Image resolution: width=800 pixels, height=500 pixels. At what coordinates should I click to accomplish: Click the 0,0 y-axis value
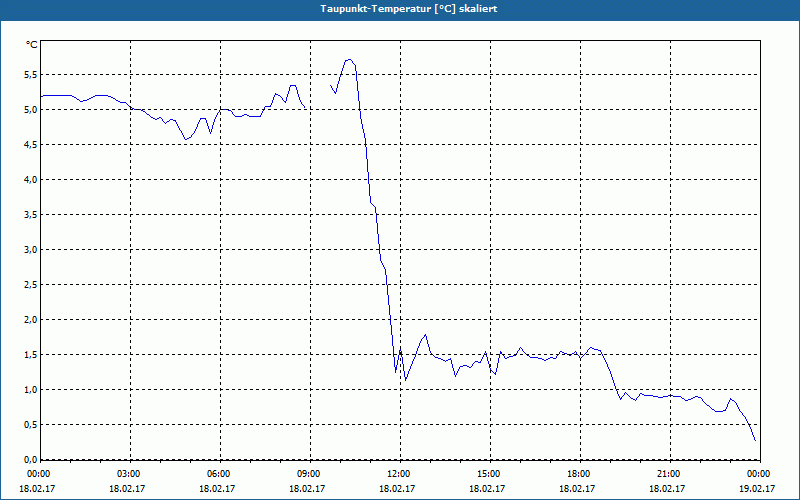(31, 460)
